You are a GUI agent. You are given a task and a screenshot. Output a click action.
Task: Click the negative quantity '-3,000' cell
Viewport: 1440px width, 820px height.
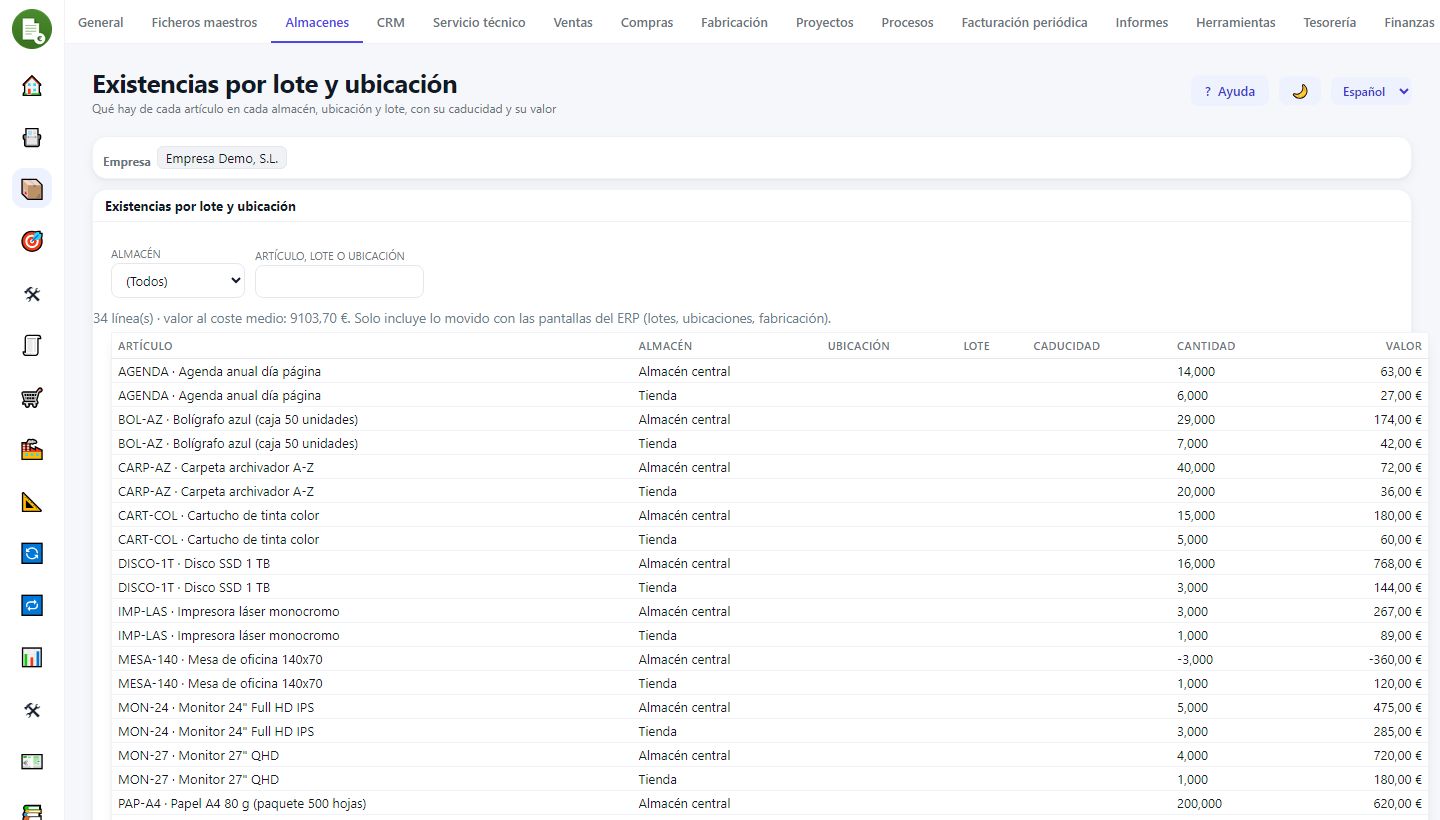[x=1195, y=659]
